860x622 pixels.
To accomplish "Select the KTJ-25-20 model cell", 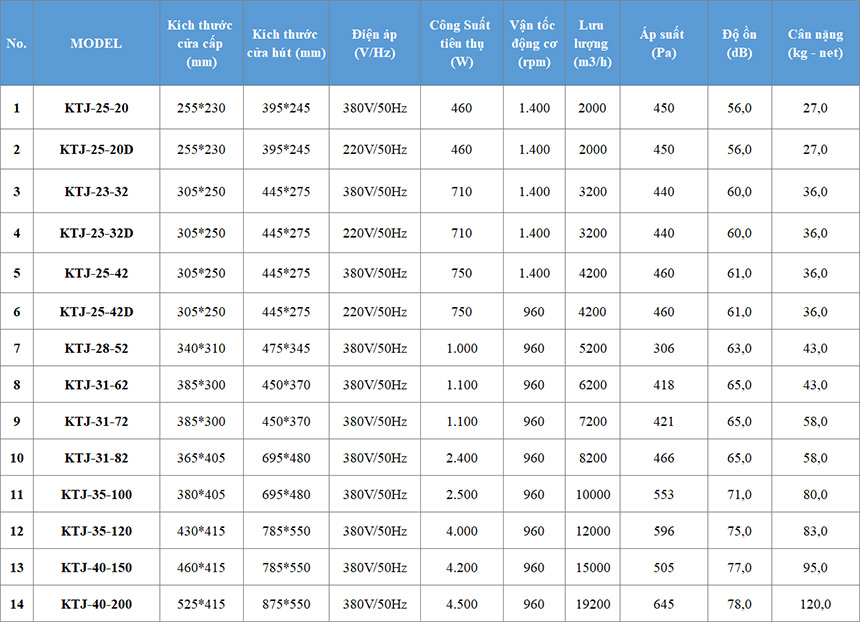I will click(x=96, y=108).
